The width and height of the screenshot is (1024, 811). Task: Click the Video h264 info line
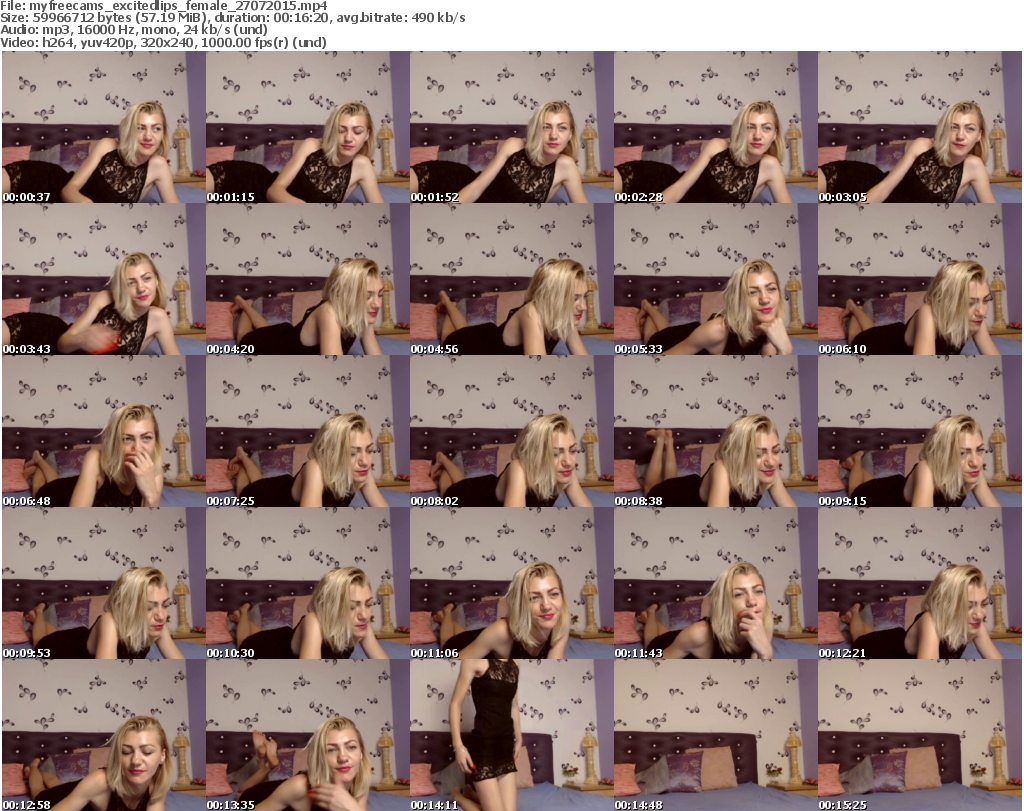[163, 42]
